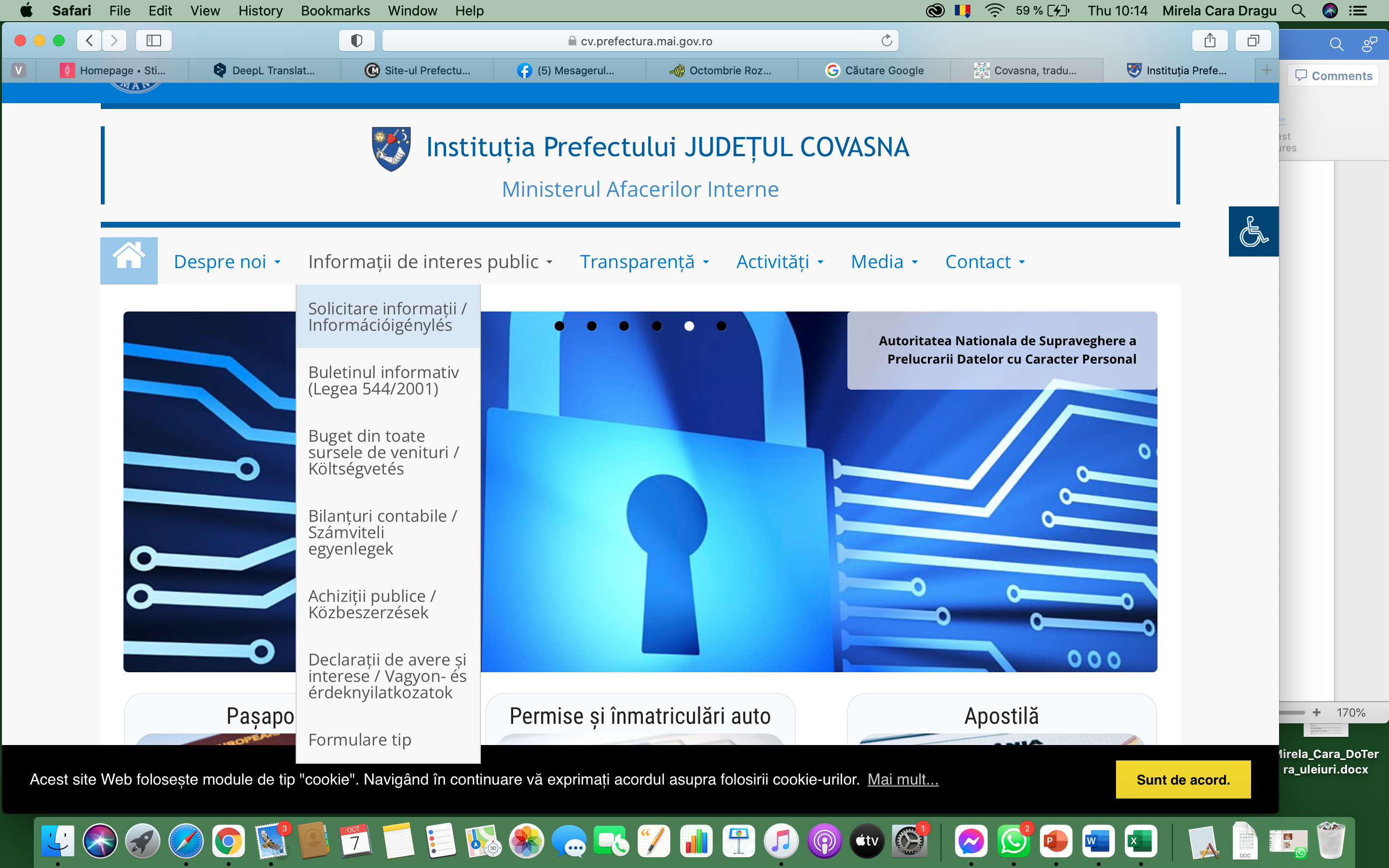Select the fourth carousel slide dot
1389x868 pixels.
[656, 326]
